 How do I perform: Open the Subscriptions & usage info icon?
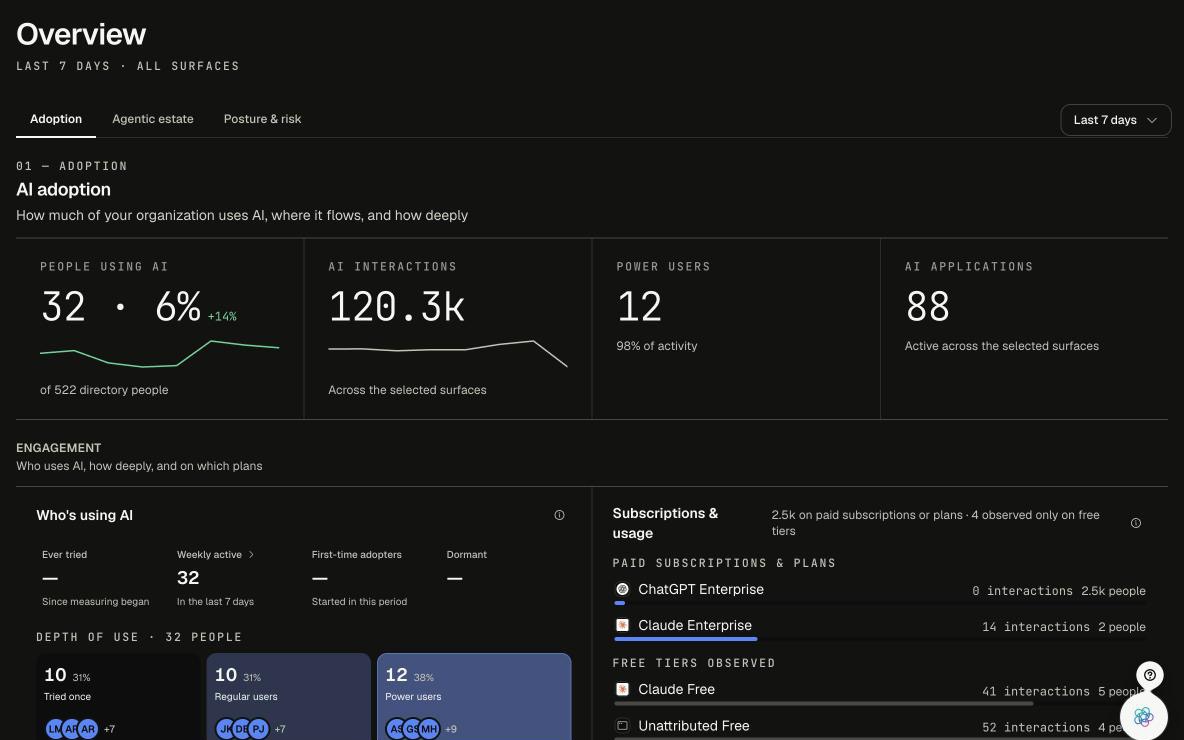tap(1136, 523)
